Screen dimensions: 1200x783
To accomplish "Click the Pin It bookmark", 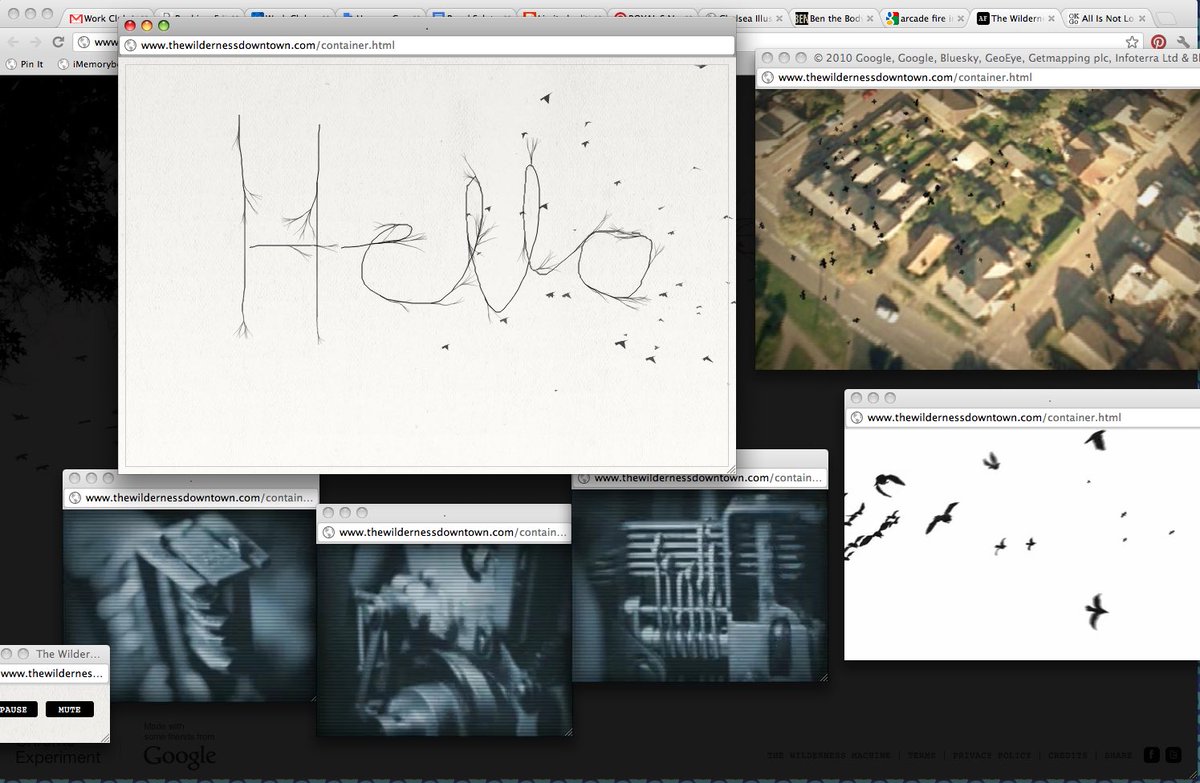I will pyautogui.click(x=25, y=63).
